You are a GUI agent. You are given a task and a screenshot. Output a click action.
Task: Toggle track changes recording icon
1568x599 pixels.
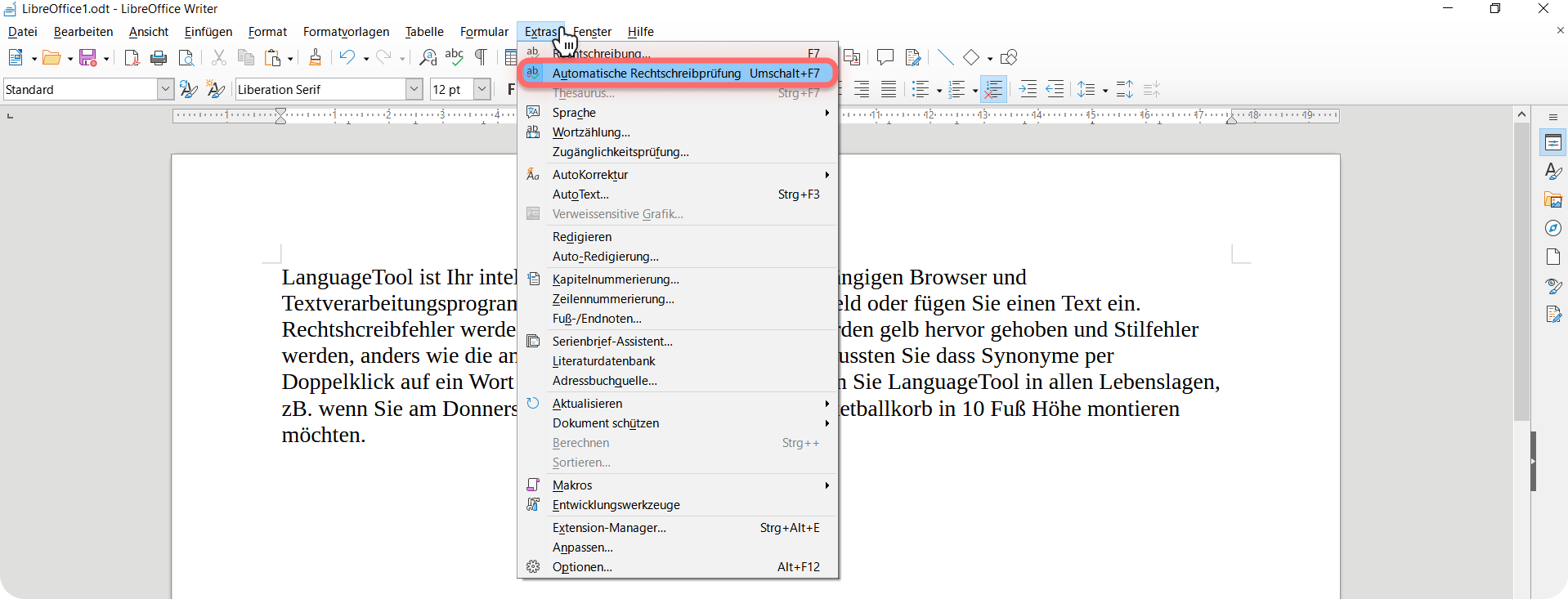(912, 58)
